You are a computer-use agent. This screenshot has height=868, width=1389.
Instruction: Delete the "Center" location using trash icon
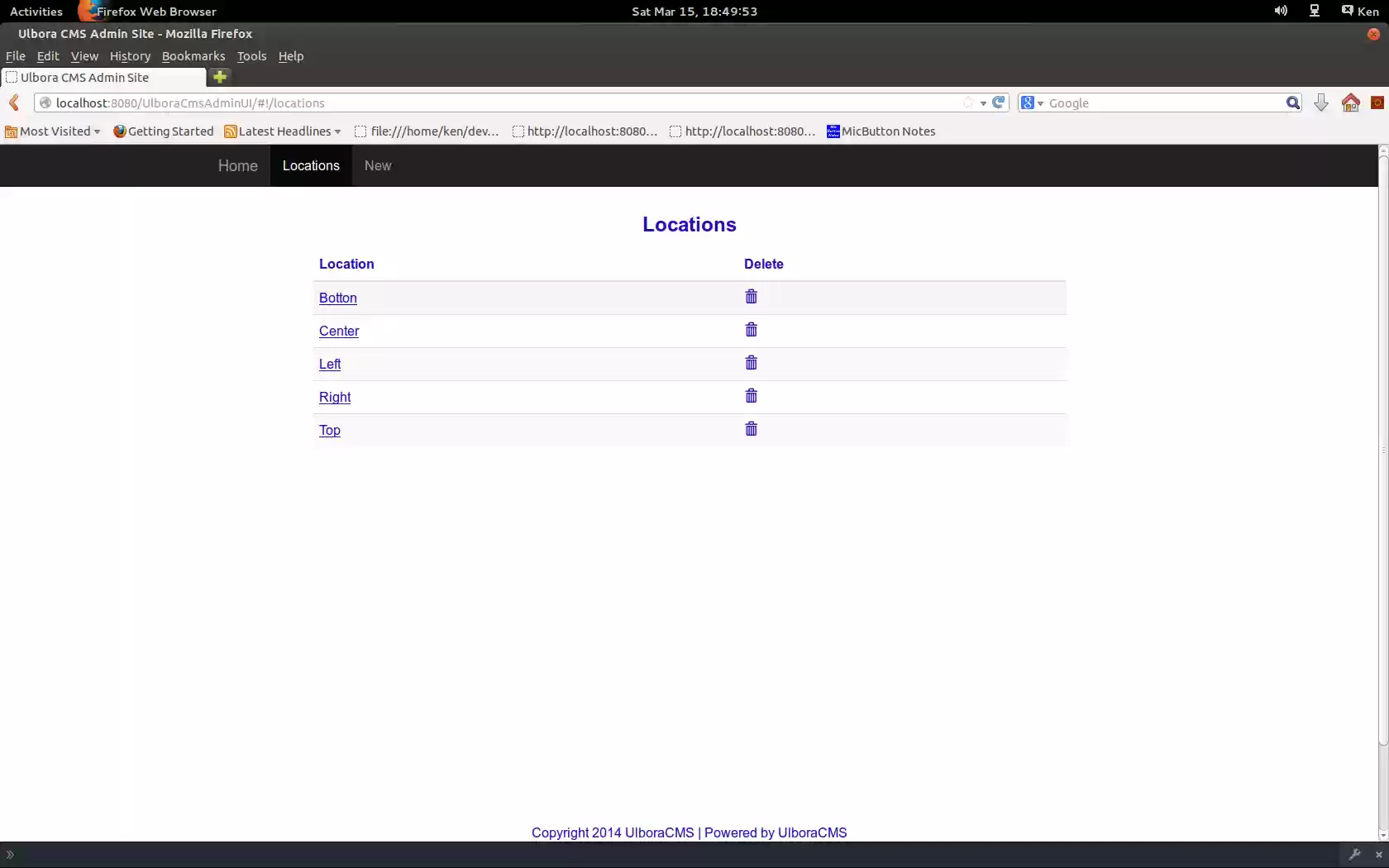click(751, 329)
